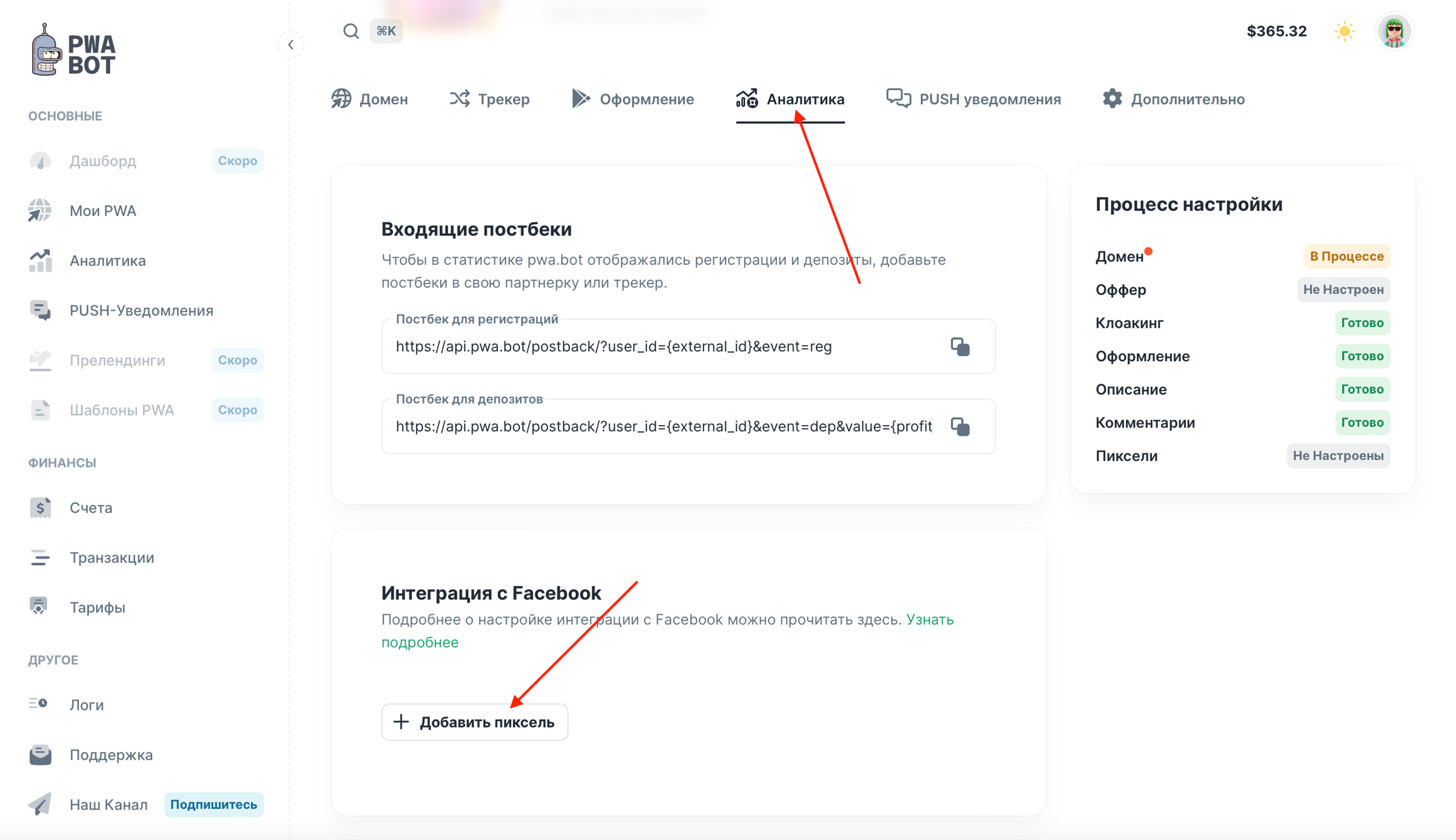This screenshot has height=840, width=1456.
Task: Click the Добавить пиксель button
Action: (475, 722)
